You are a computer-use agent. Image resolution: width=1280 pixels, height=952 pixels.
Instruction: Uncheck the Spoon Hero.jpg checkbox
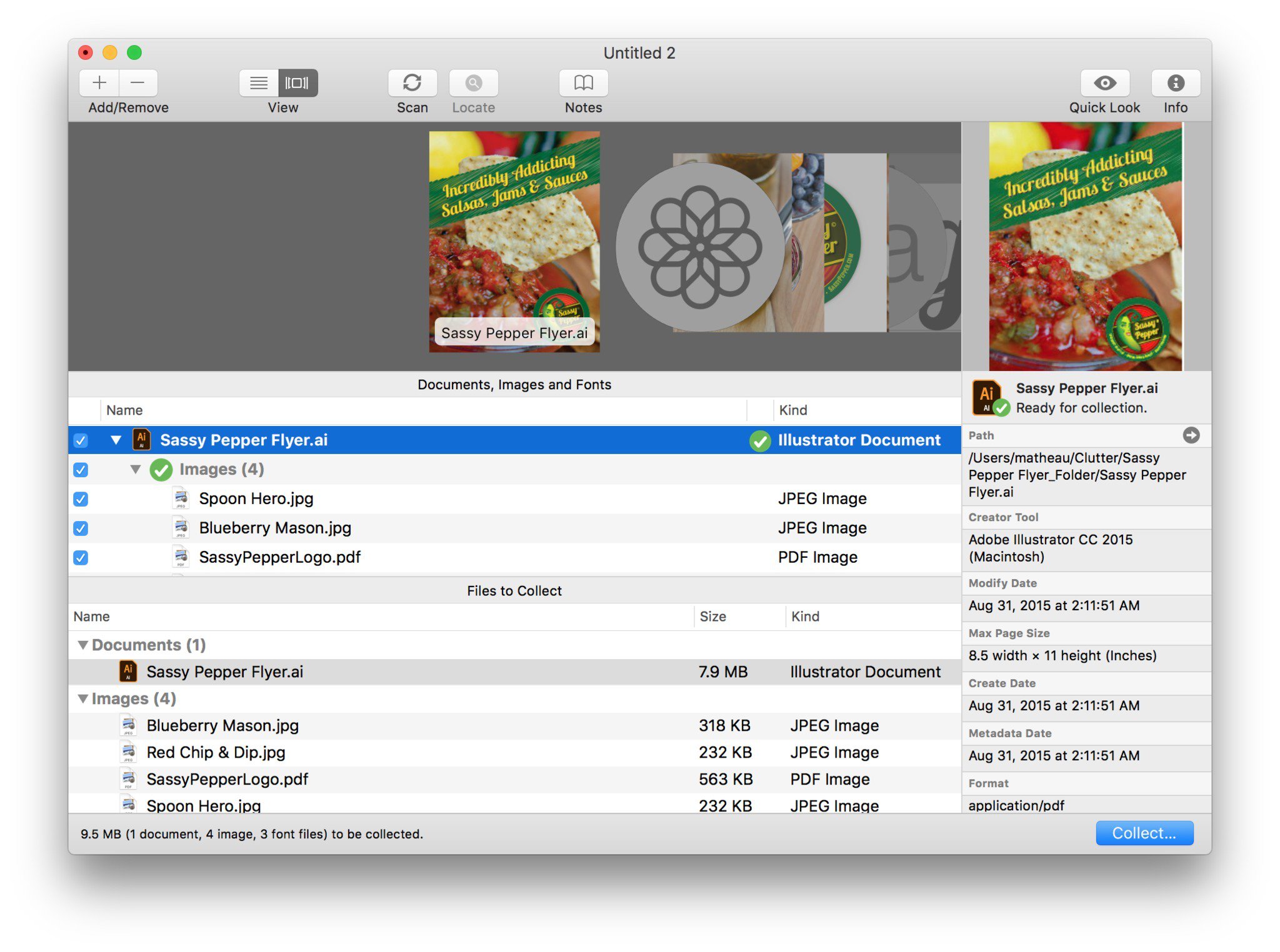(81, 499)
